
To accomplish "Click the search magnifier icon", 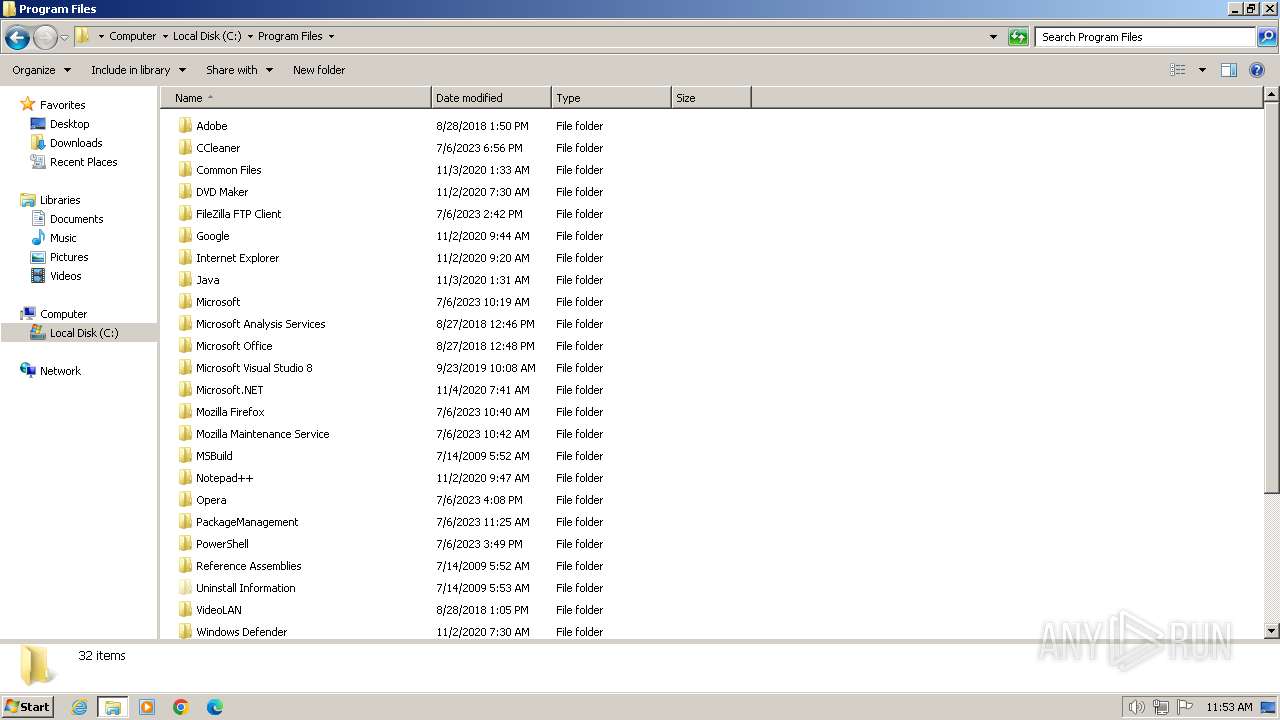I will coord(1266,37).
